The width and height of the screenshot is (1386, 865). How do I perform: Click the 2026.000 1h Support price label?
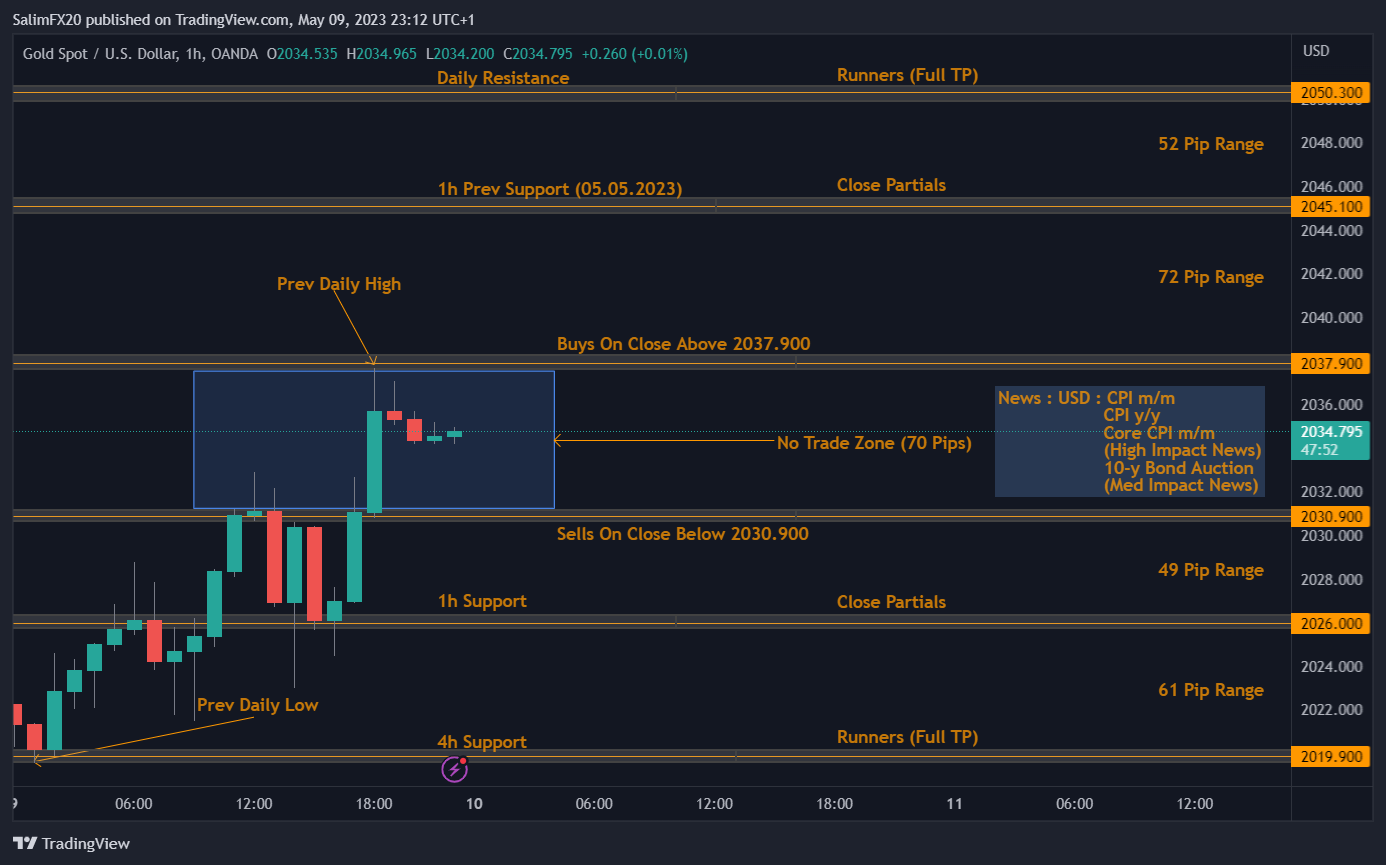click(x=1330, y=622)
